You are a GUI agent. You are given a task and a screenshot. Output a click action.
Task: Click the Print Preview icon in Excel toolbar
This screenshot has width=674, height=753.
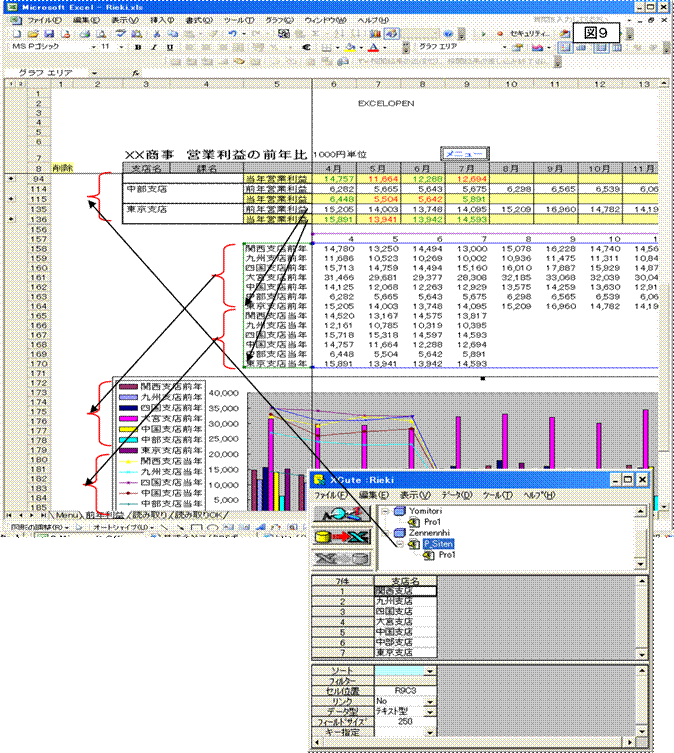click(x=100, y=34)
